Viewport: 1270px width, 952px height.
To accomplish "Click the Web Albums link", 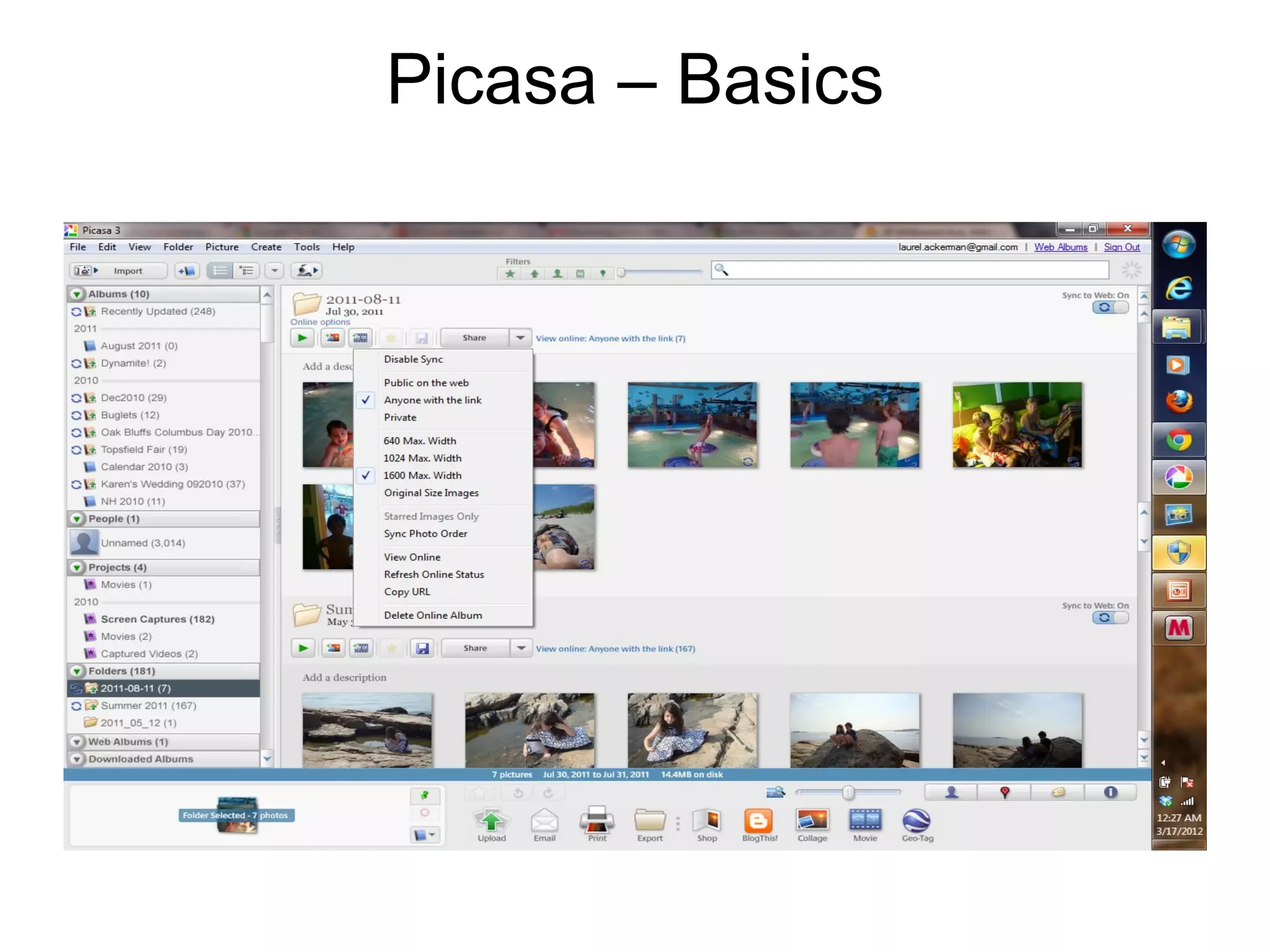I will 1060,247.
